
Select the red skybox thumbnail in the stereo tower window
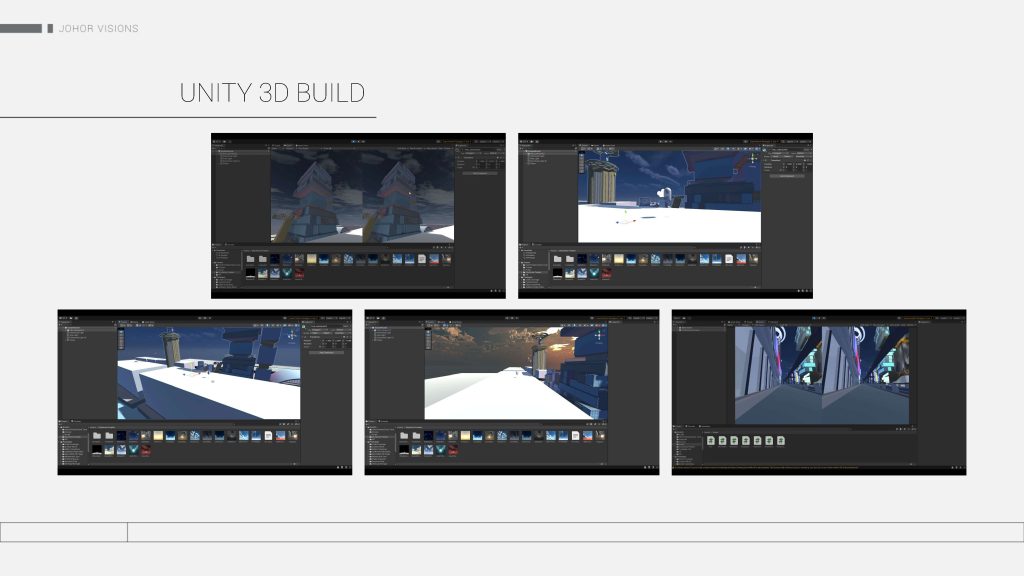pyautogui.click(x=298, y=274)
